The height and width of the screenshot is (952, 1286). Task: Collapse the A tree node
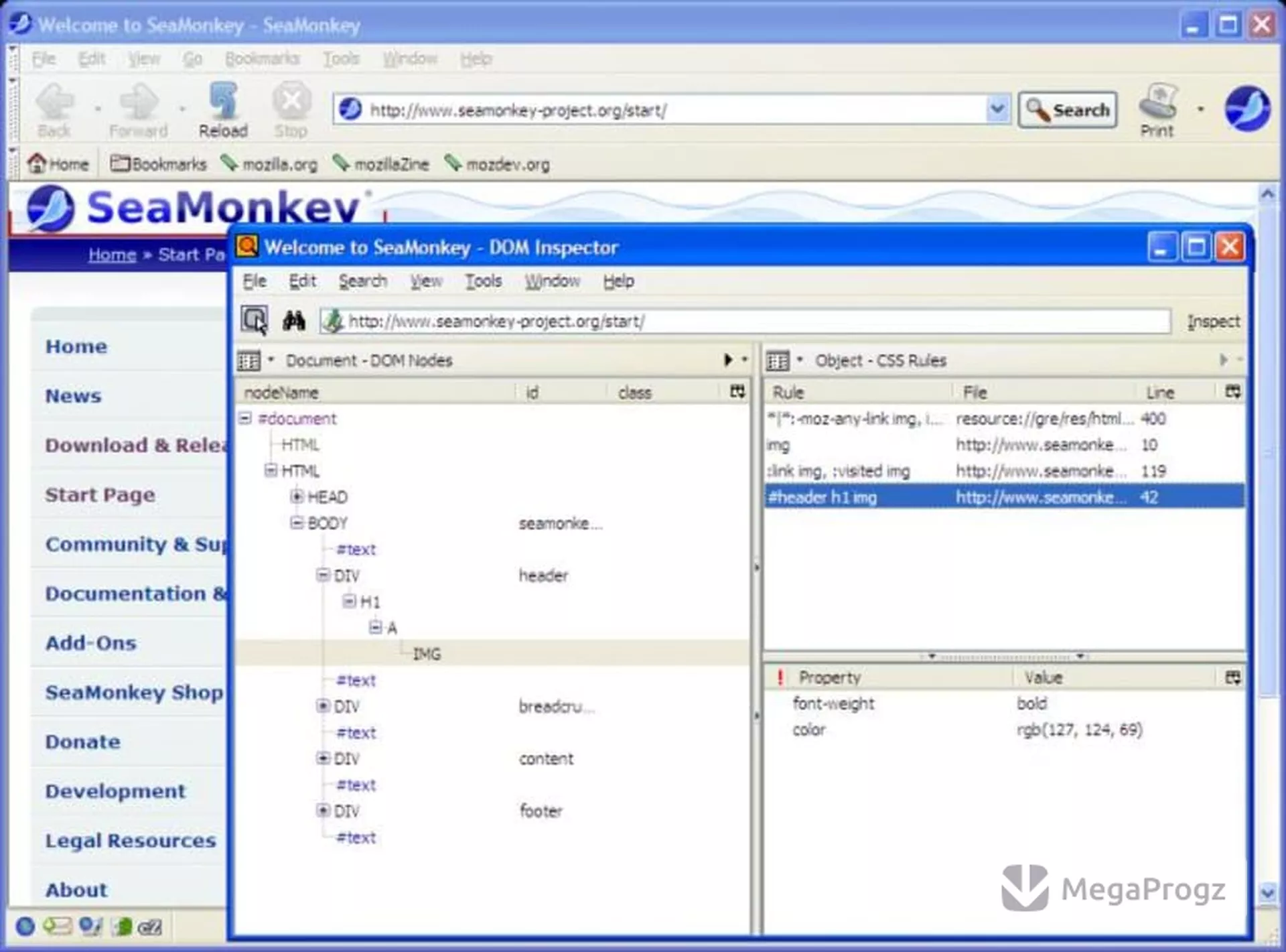(375, 627)
